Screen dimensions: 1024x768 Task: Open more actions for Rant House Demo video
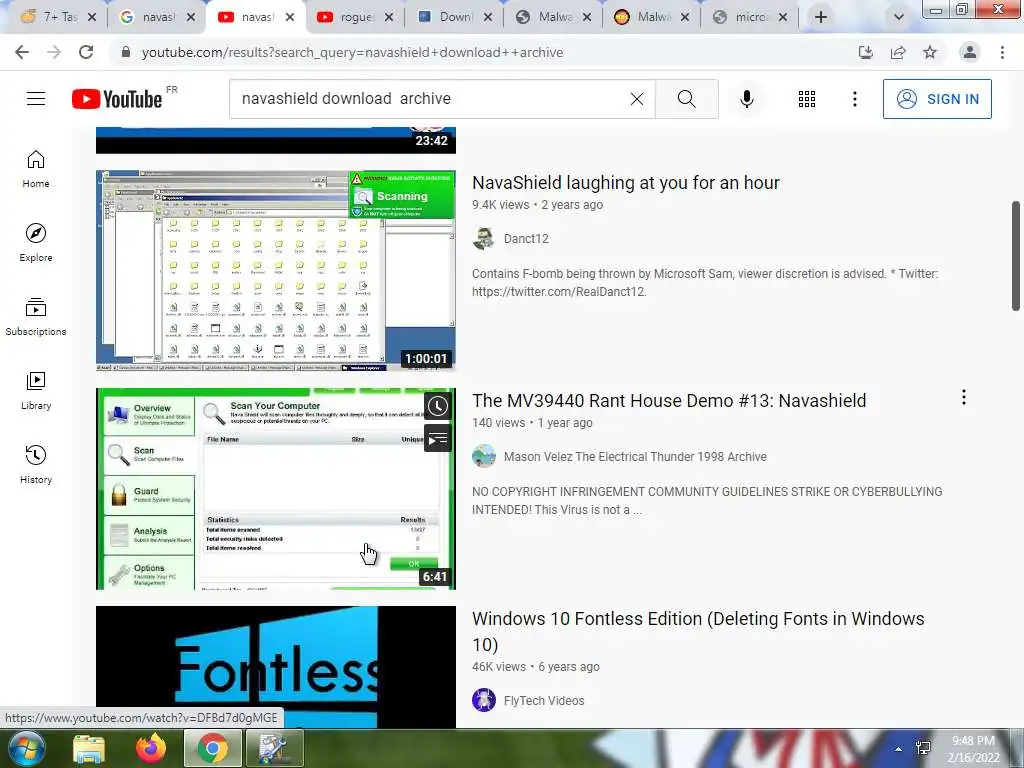click(x=963, y=398)
